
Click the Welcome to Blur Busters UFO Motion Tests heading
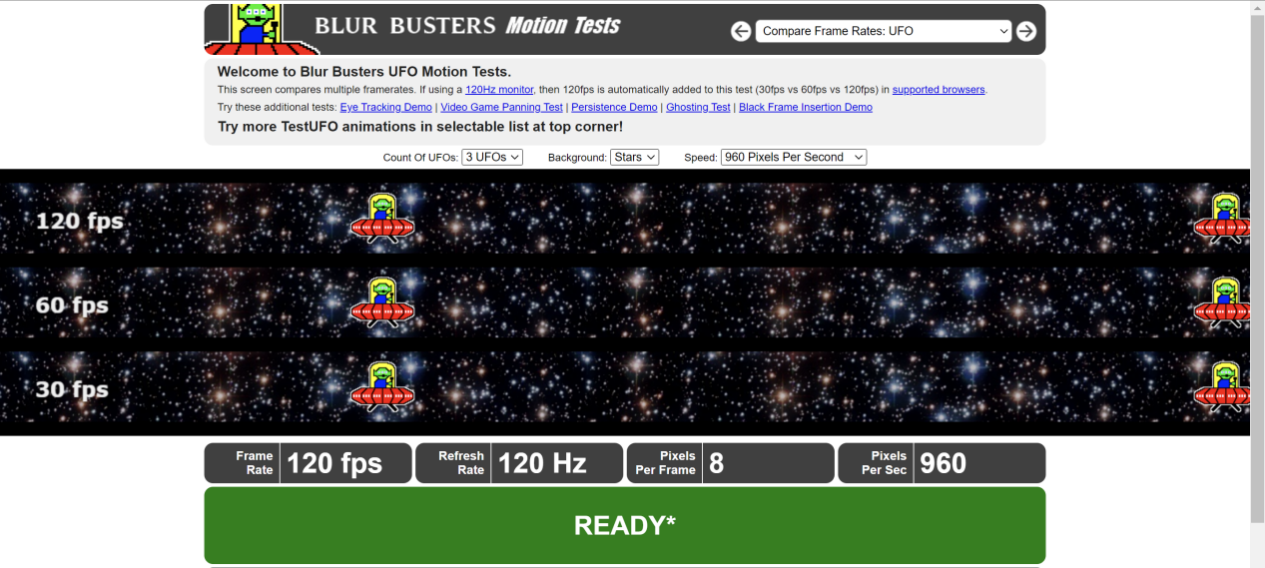(x=364, y=72)
